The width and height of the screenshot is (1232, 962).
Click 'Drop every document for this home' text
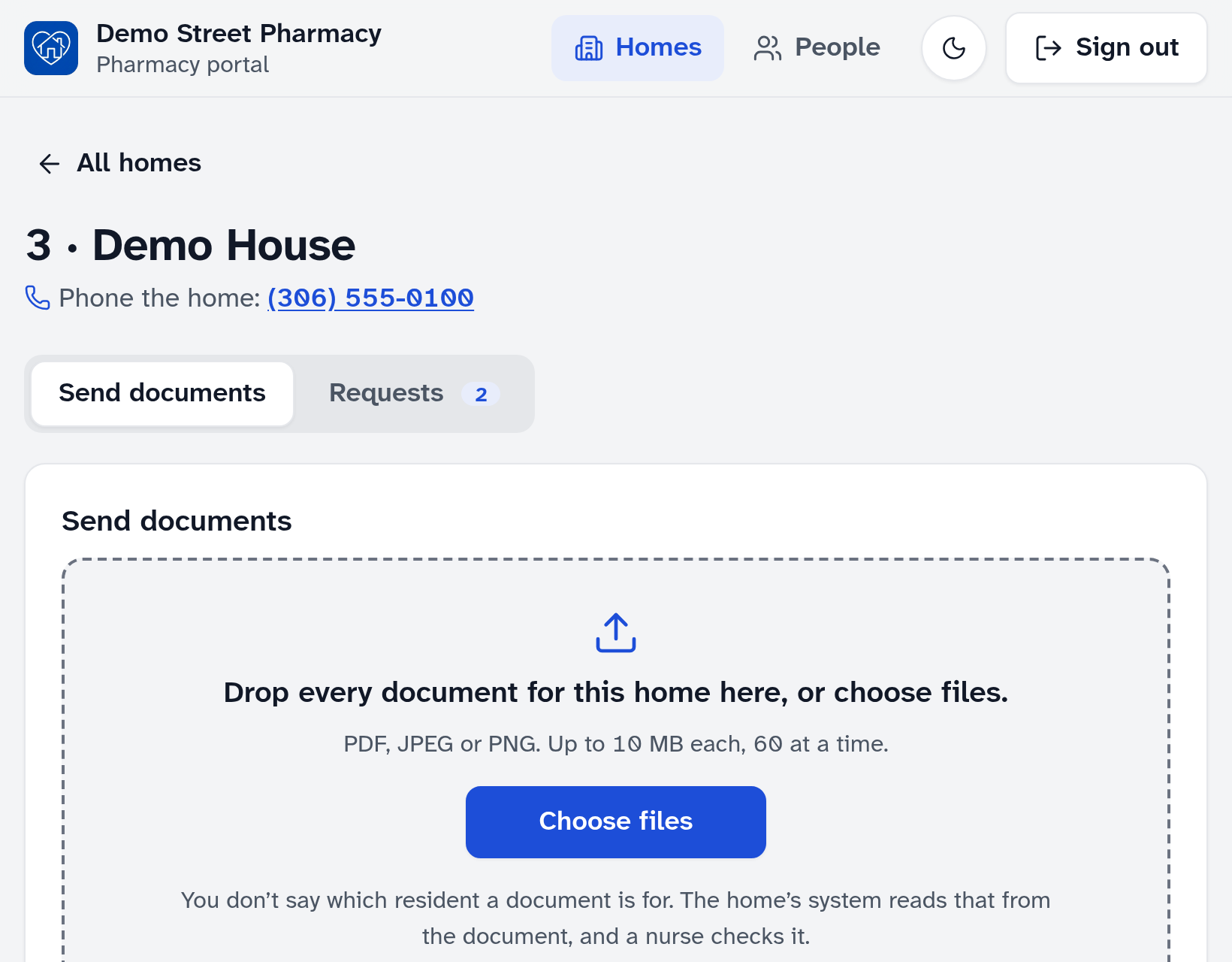pos(616,692)
